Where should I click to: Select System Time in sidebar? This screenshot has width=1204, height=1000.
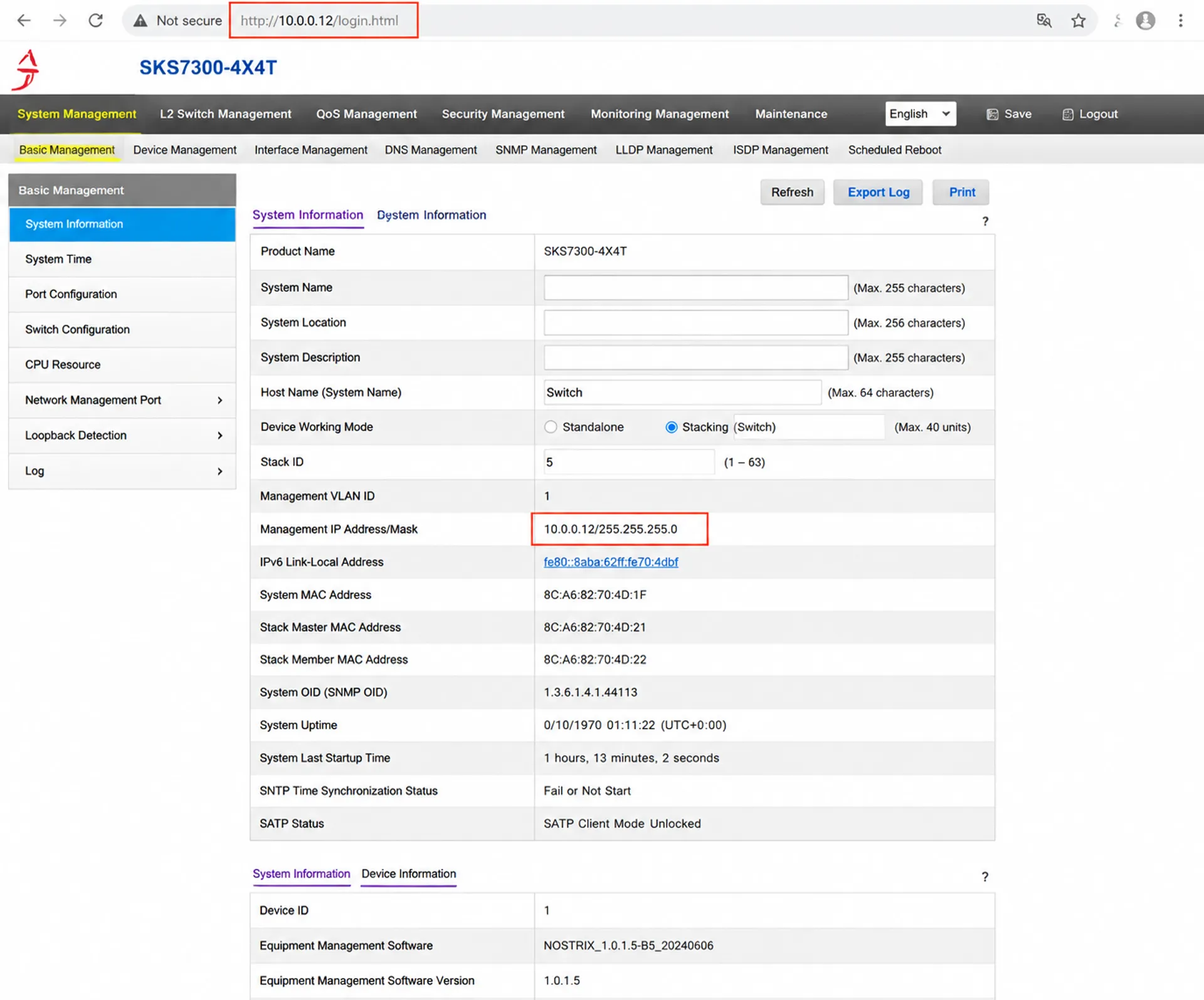tap(122, 260)
